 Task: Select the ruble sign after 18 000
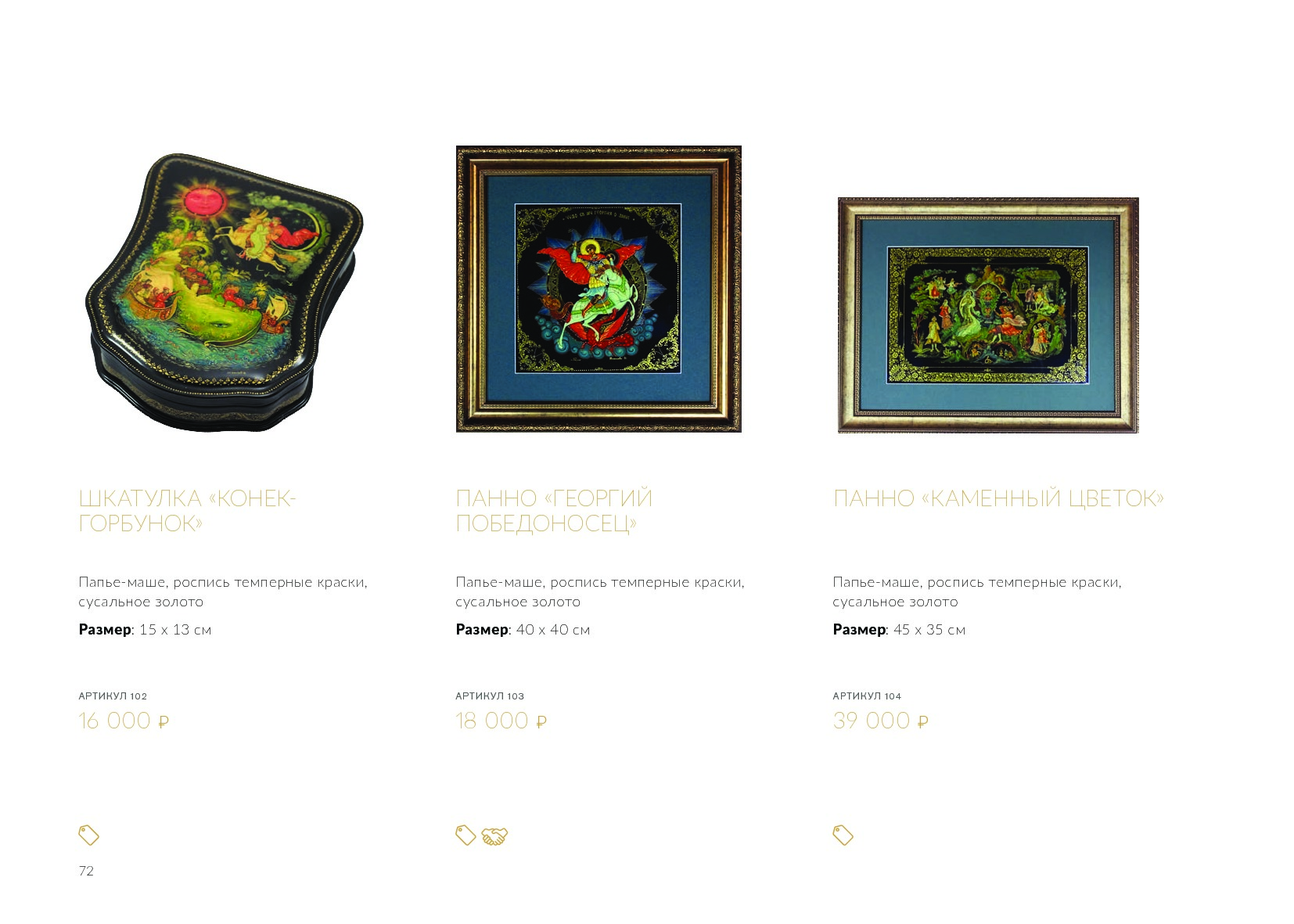click(x=541, y=722)
